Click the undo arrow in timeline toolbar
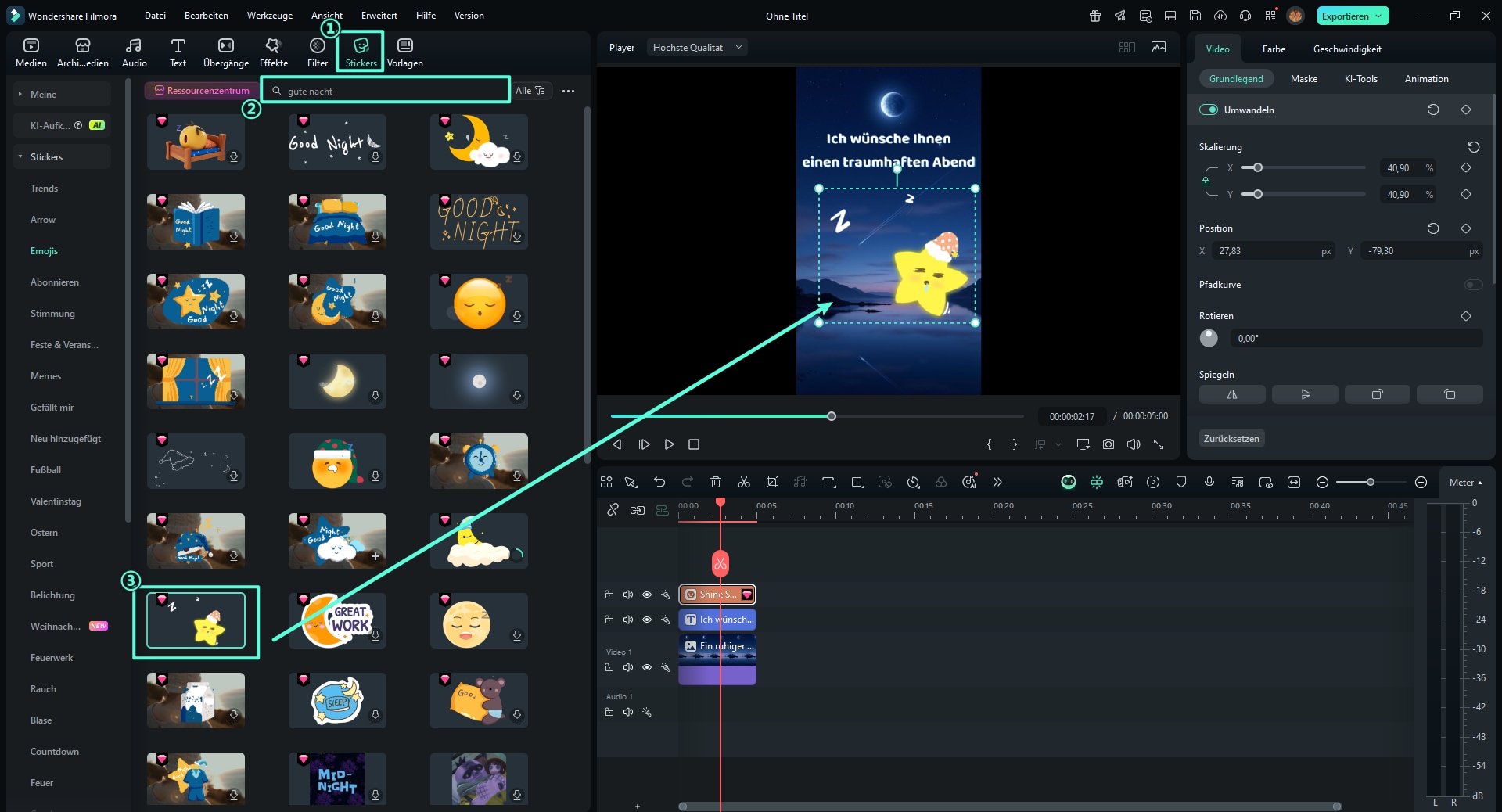This screenshot has width=1502, height=812. click(x=659, y=482)
